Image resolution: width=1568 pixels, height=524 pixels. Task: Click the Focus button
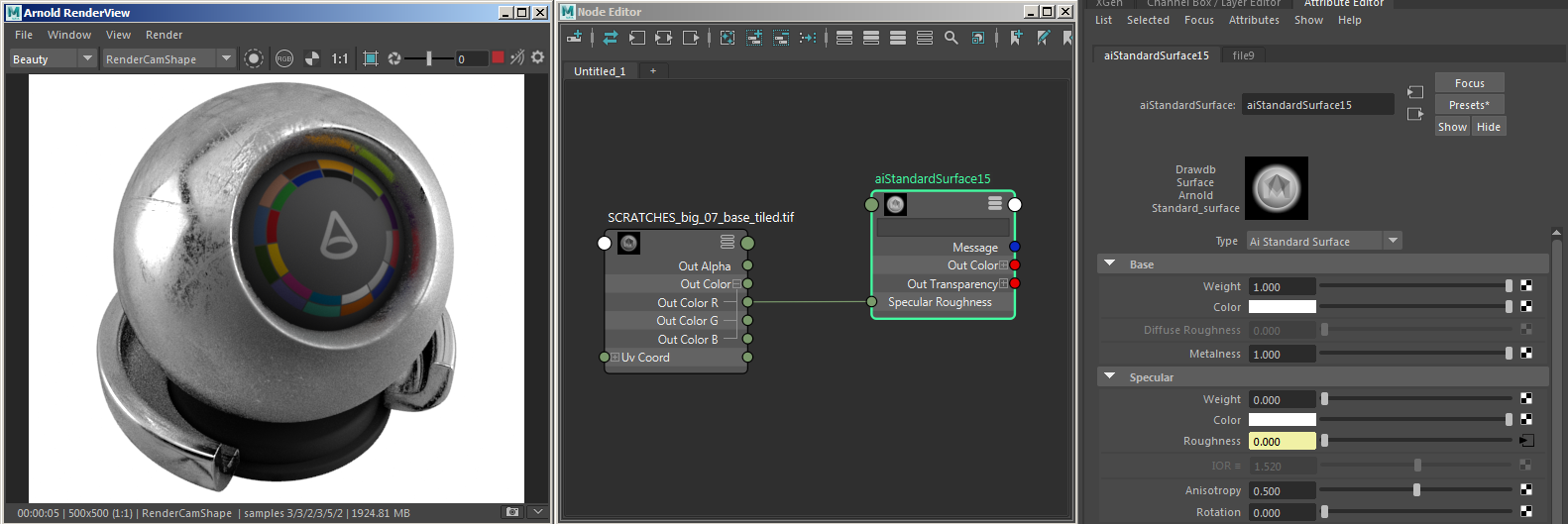1470,83
